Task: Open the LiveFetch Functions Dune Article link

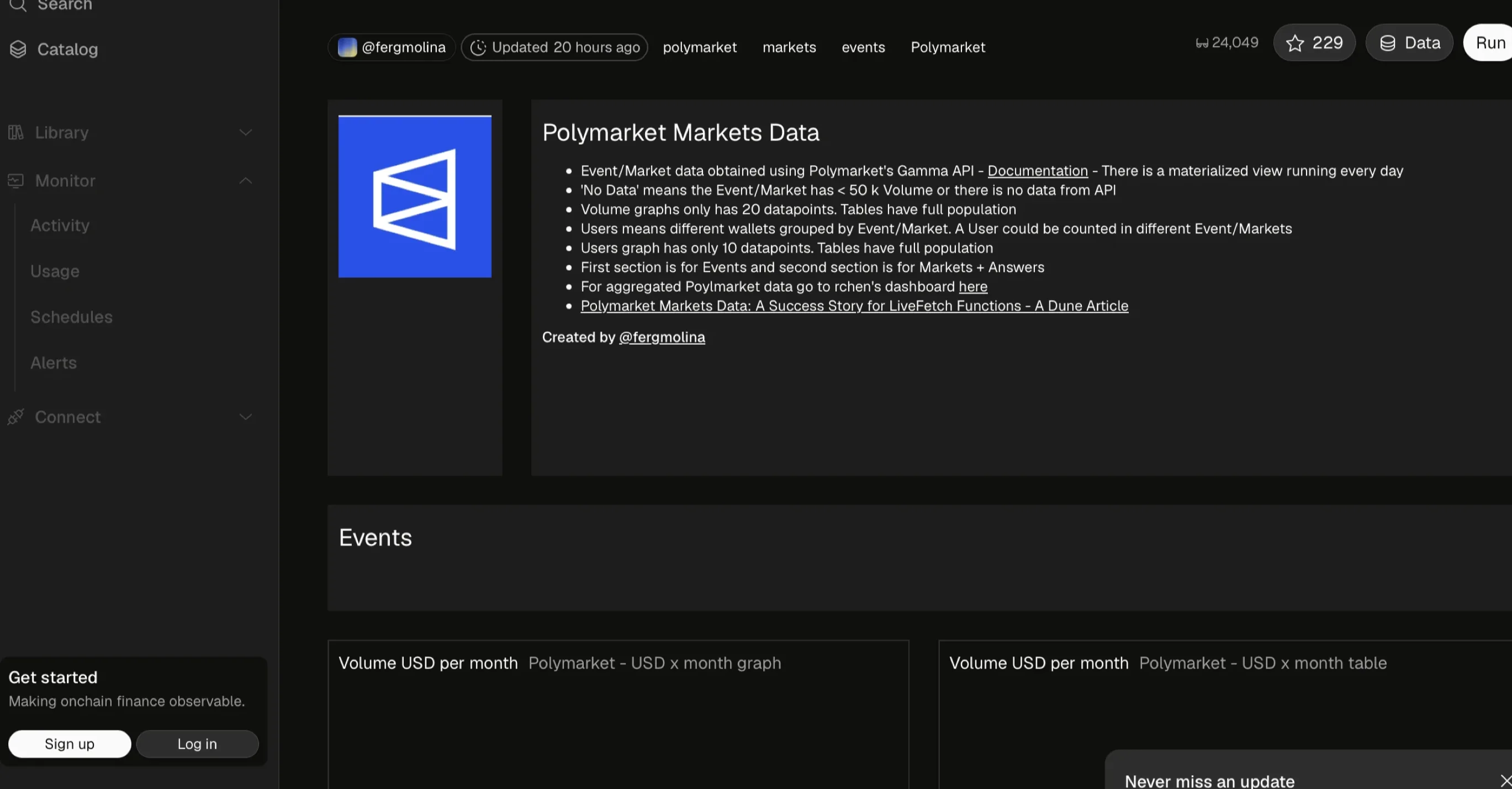Action: point(854,306)
